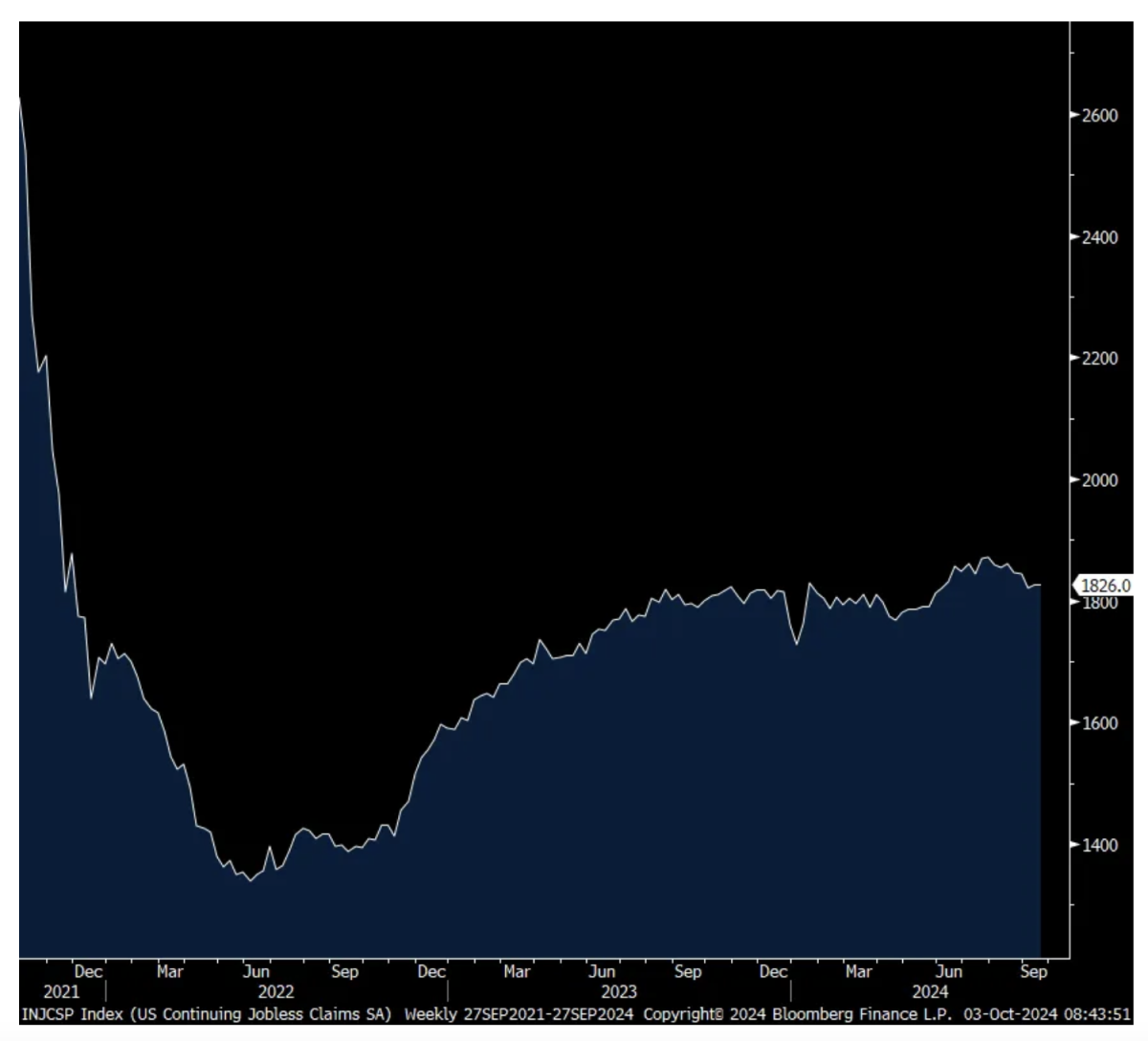This screenshot has height=1041, width=1148.
Task: Select the 1600 y-axis label
Action: coord(1099,723)
